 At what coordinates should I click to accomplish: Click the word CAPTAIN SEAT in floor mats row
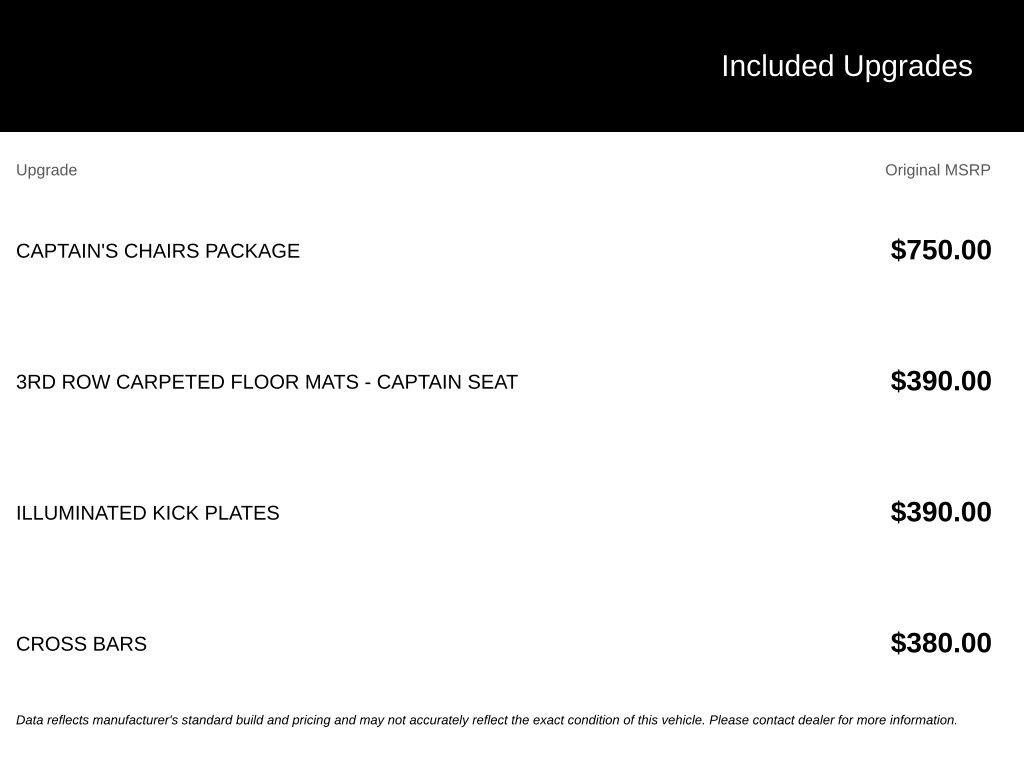click(x=447, y=382)
